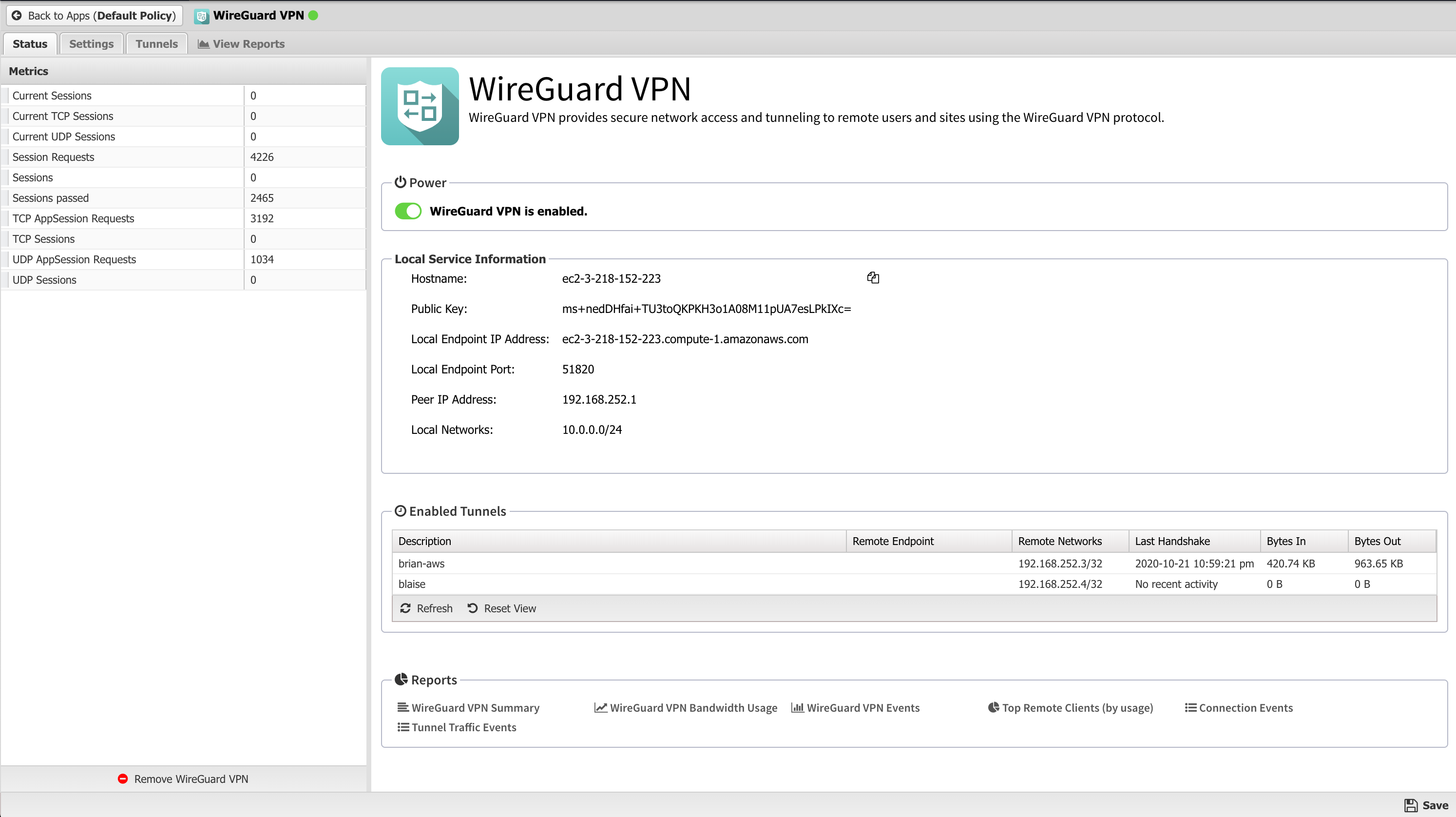Click the Bandwidth Usage line chart icon
This screenshot has height=817, width=1456.
tap(601, 707)
